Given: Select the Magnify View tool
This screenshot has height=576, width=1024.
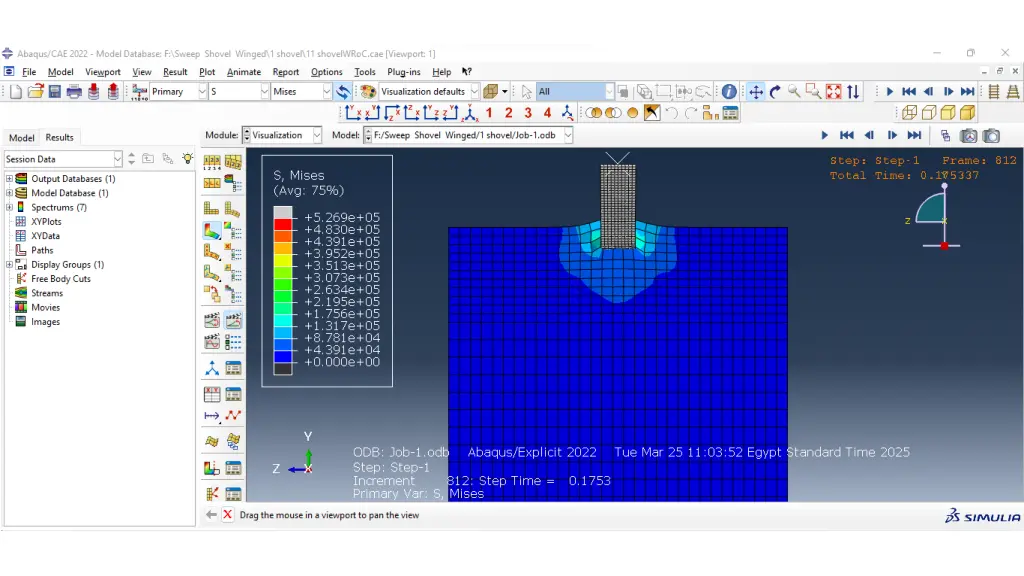Looking at the screenshot, I should click(794, 92).
